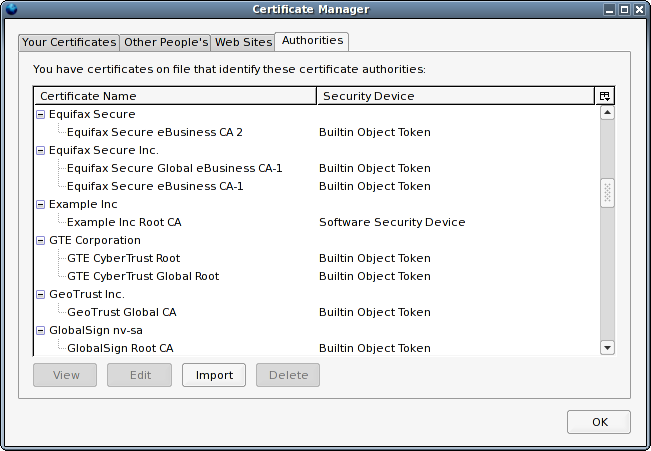The height and width of the screenshot is (451, 651).
Task: Collapse the GTE Corporation group
Action: click(x=40, y=240)
